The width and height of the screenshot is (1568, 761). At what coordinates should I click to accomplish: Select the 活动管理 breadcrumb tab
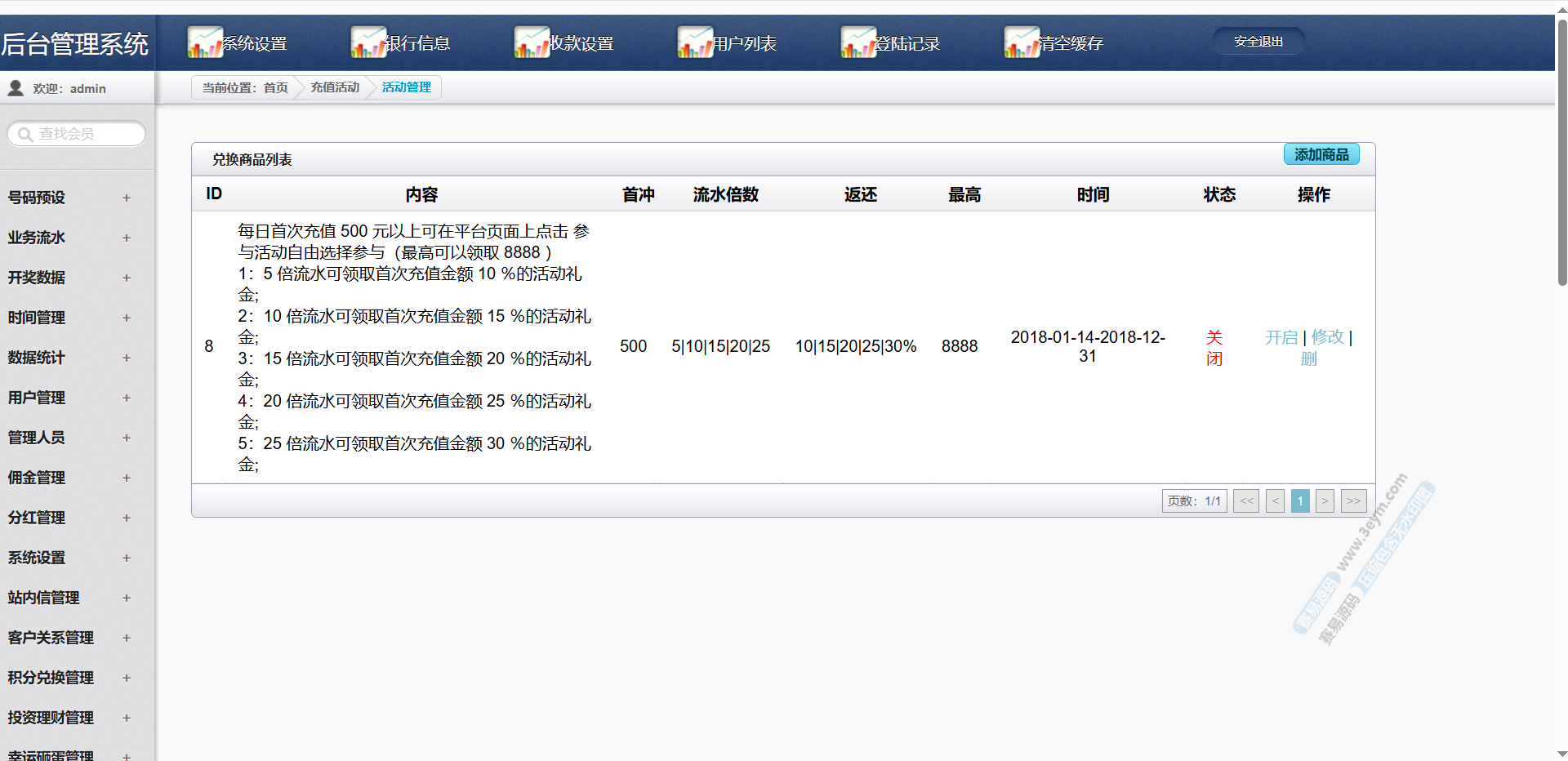pos(407,87)
